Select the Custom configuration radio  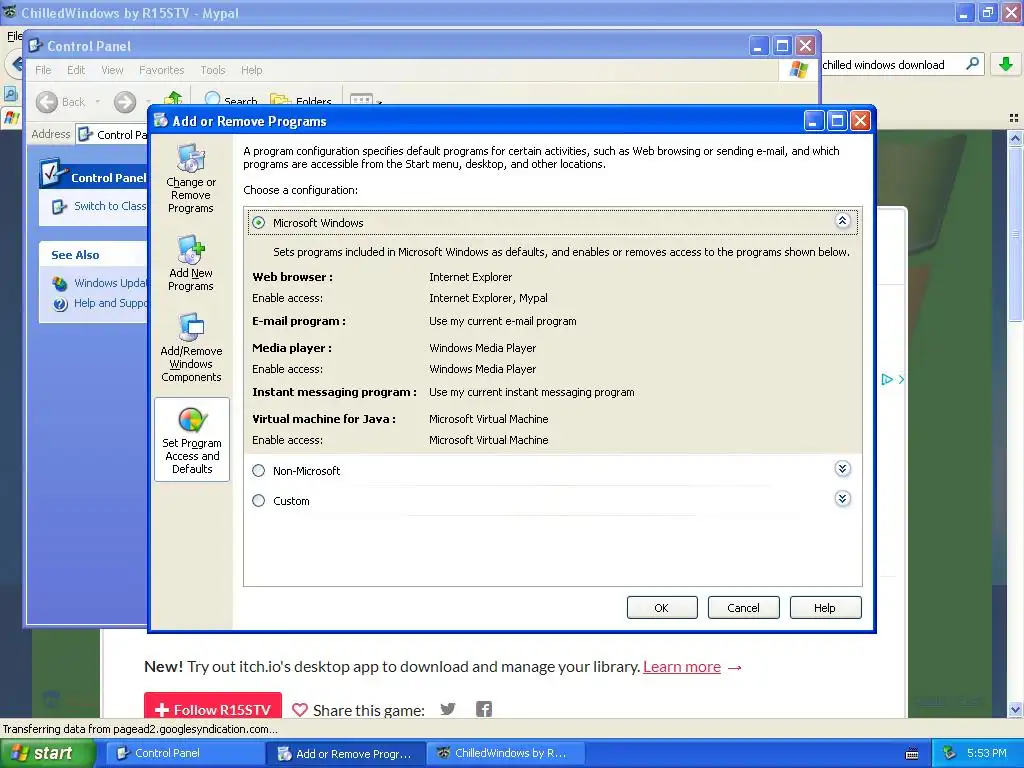pos(259,500)
